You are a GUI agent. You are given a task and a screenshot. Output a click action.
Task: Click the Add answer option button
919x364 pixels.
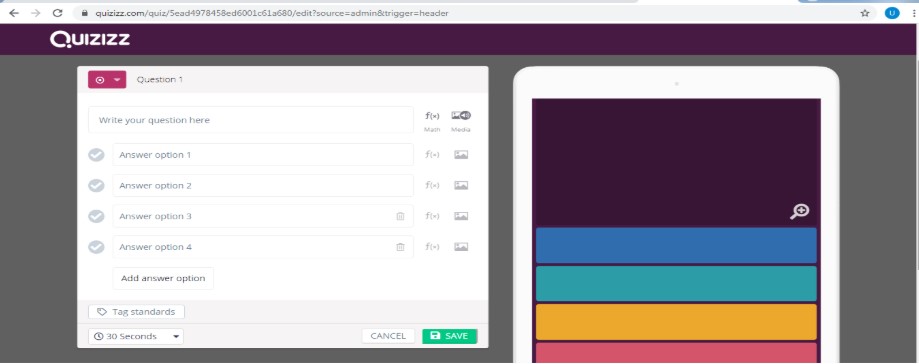pyautogui.click(x=163, y=278)
